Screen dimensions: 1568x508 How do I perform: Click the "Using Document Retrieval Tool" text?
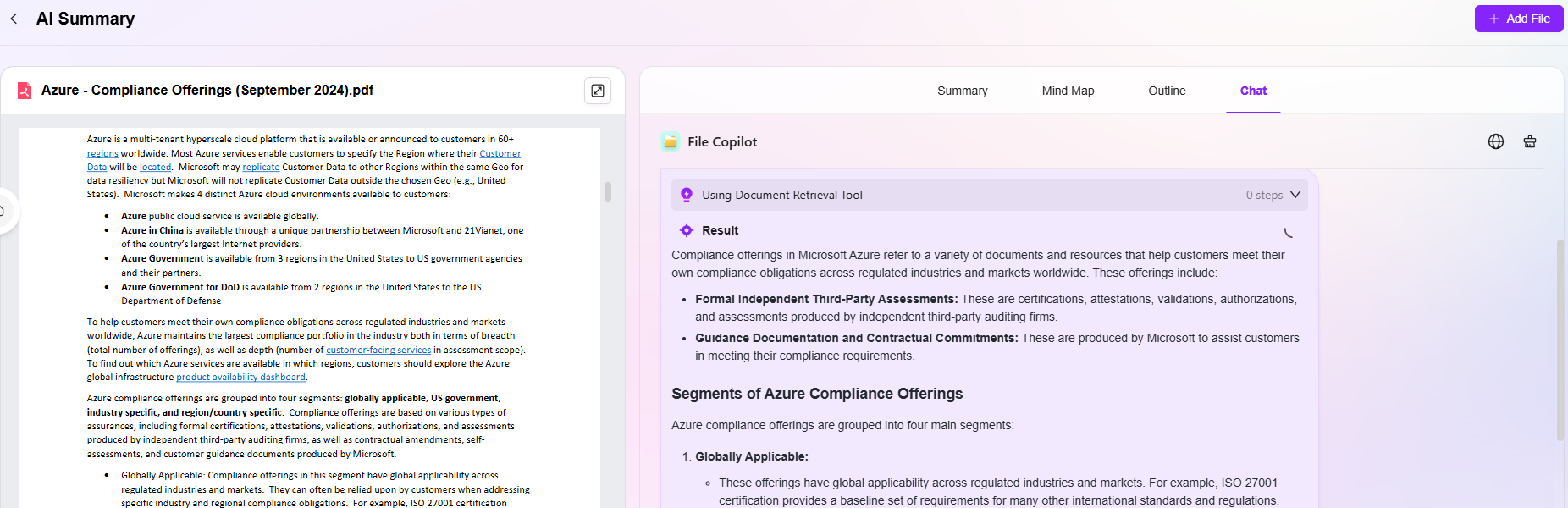782,195
